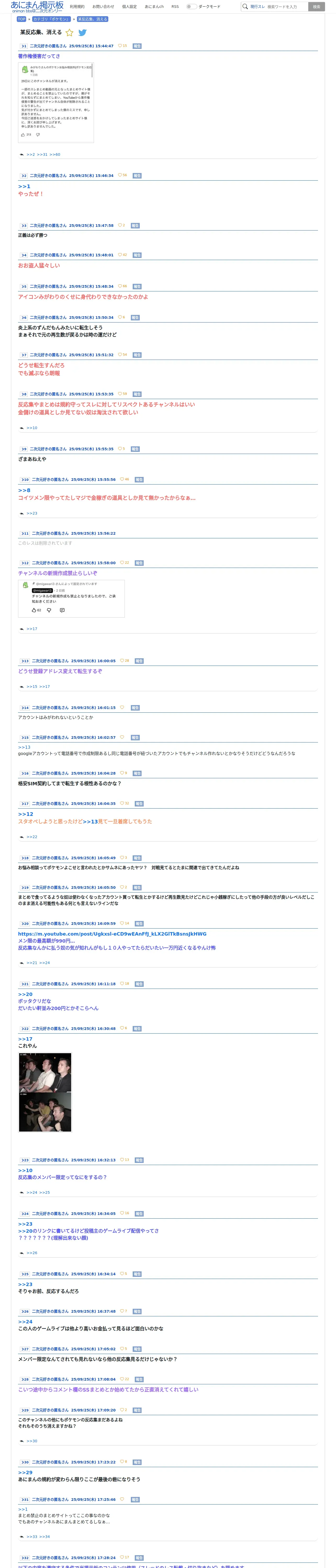Share the thread via Twitter bird icon
Viewport: 336px width, 1568px height.
pos(82,33)
